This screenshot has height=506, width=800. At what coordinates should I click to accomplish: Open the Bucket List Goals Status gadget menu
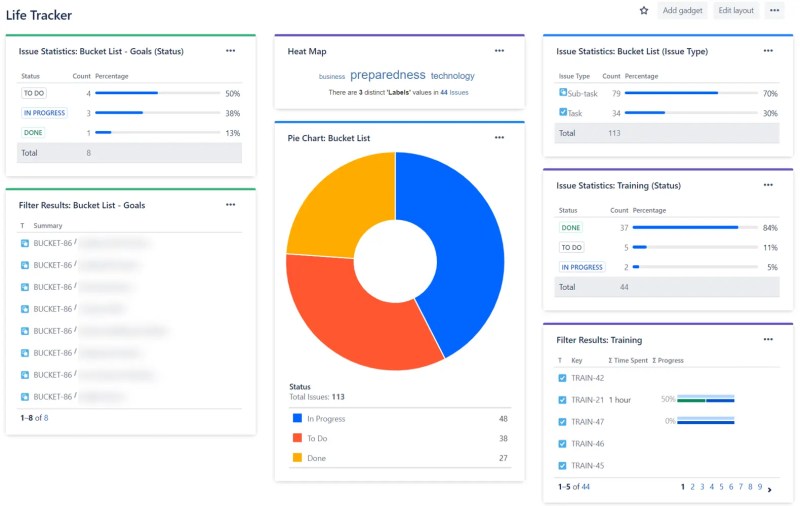[231, 50]
